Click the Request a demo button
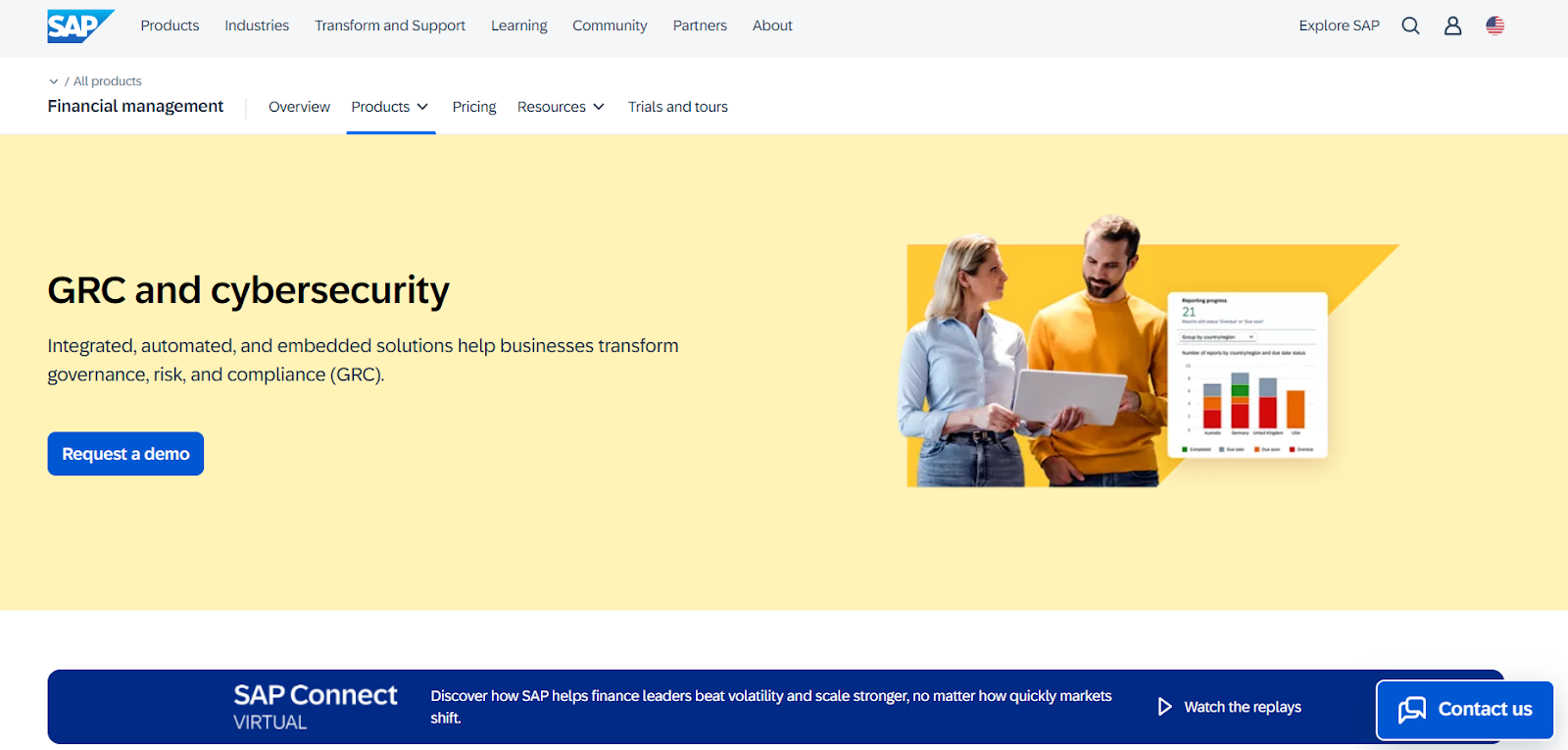This screenshot has width=1568, height=750. click(125, 454)
